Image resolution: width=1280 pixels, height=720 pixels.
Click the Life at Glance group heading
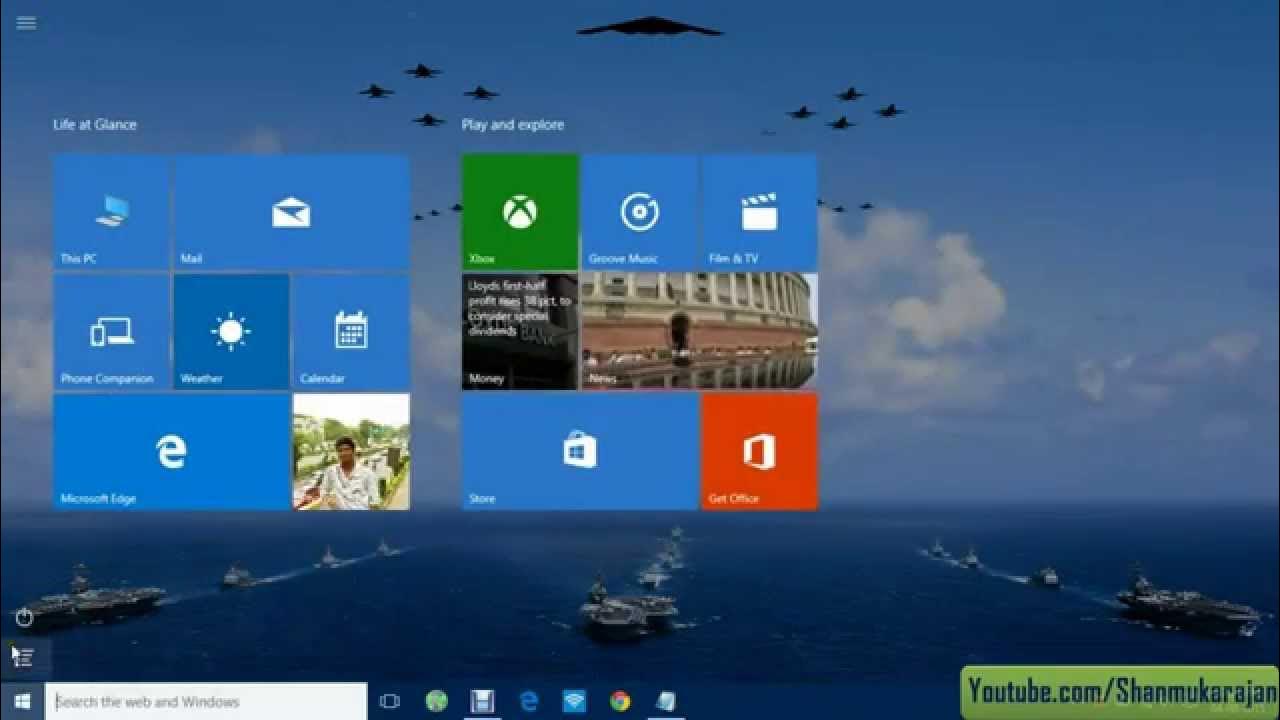coord(95,125)
